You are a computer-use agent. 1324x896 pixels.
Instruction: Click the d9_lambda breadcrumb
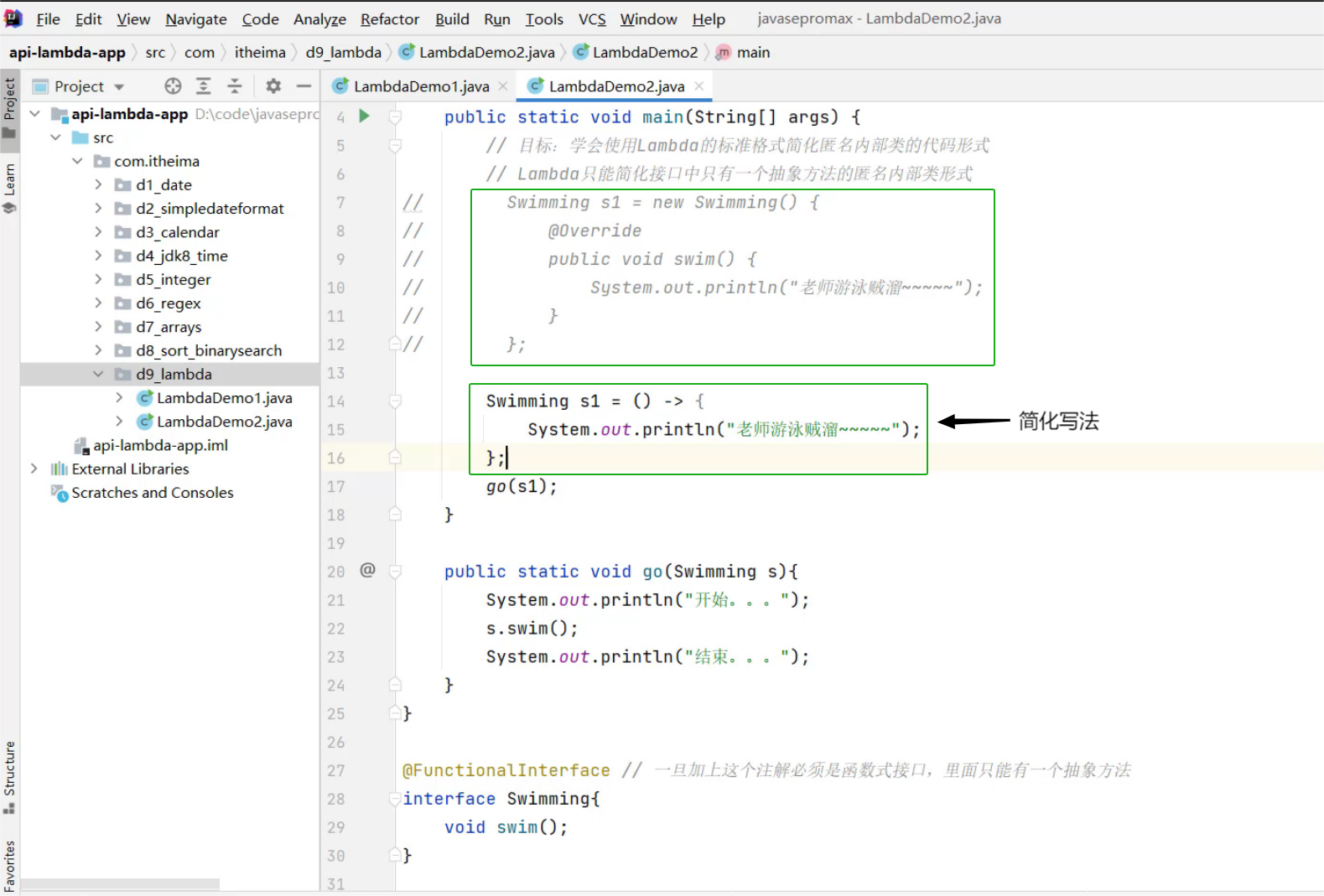[344, 53]
